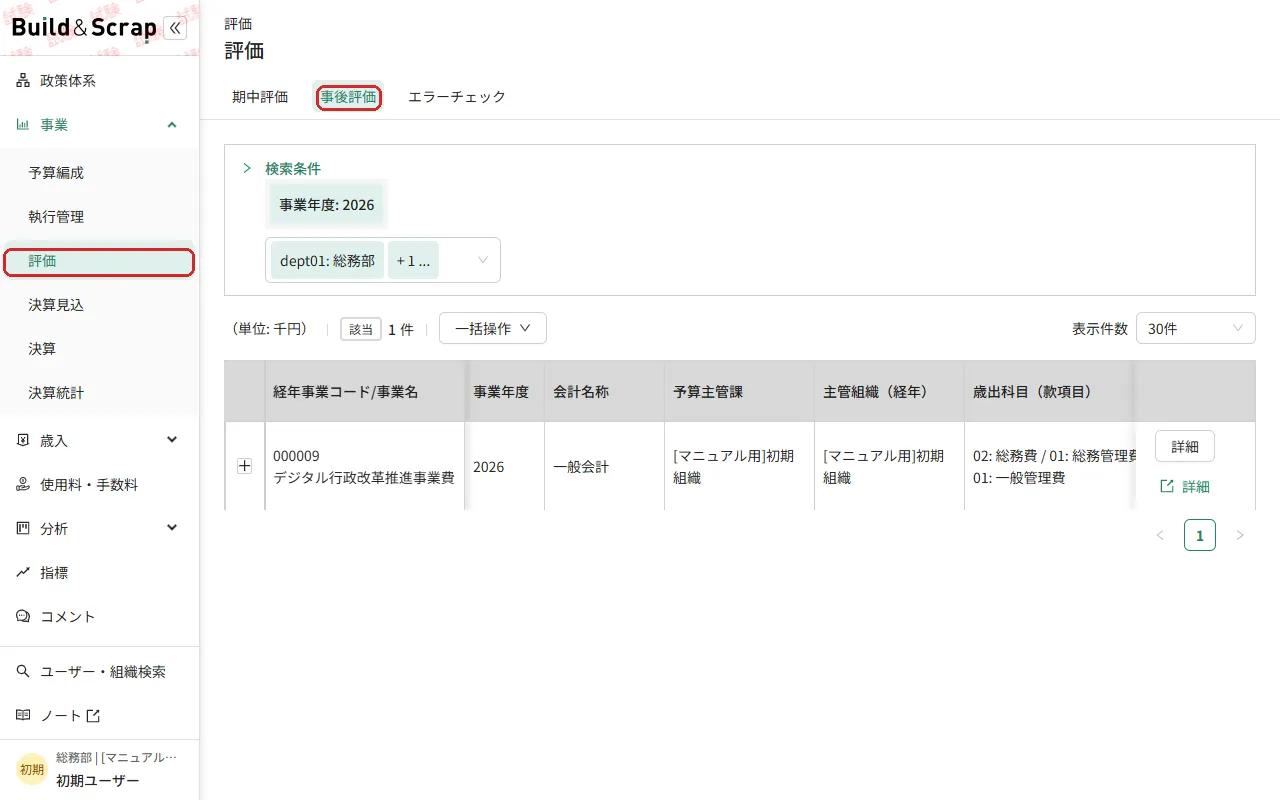Go to previous page with left arrow

(1160, 536)
